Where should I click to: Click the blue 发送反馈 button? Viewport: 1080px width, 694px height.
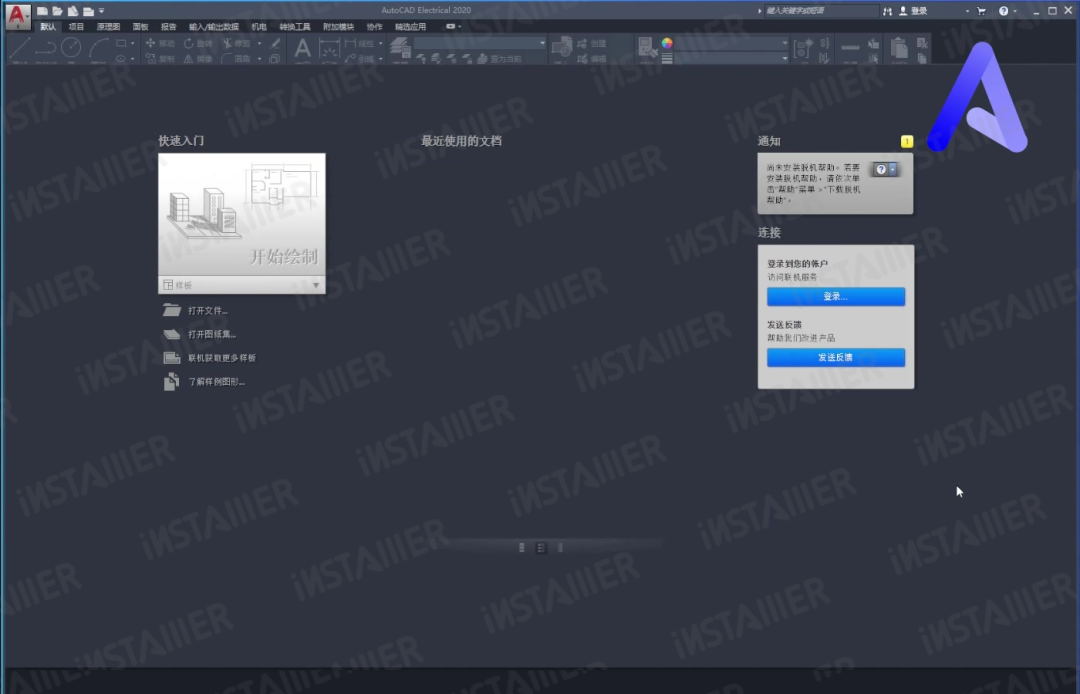836,357
